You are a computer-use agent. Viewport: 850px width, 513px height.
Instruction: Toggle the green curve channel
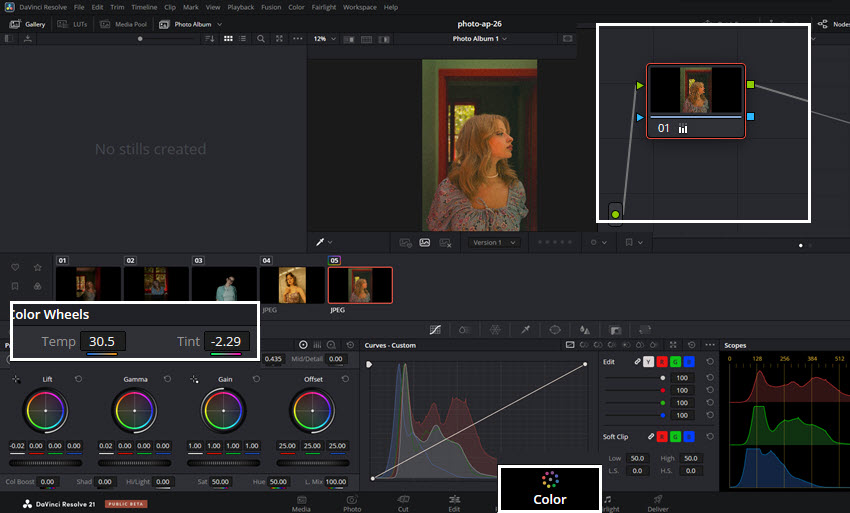click(675, 362)
